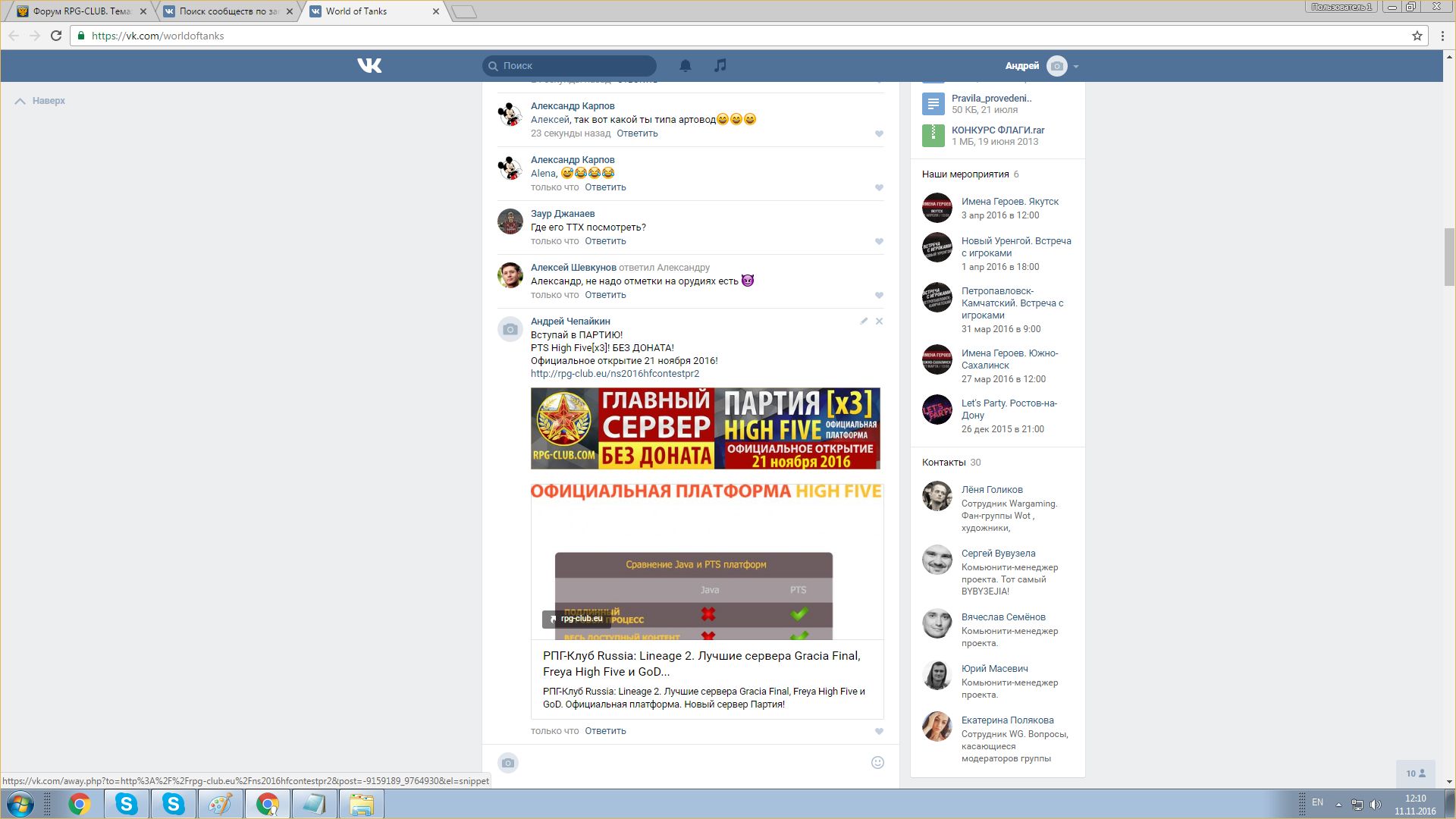
Task: Click the page vertical scrollbar thumb
Action: (1449, 256)
